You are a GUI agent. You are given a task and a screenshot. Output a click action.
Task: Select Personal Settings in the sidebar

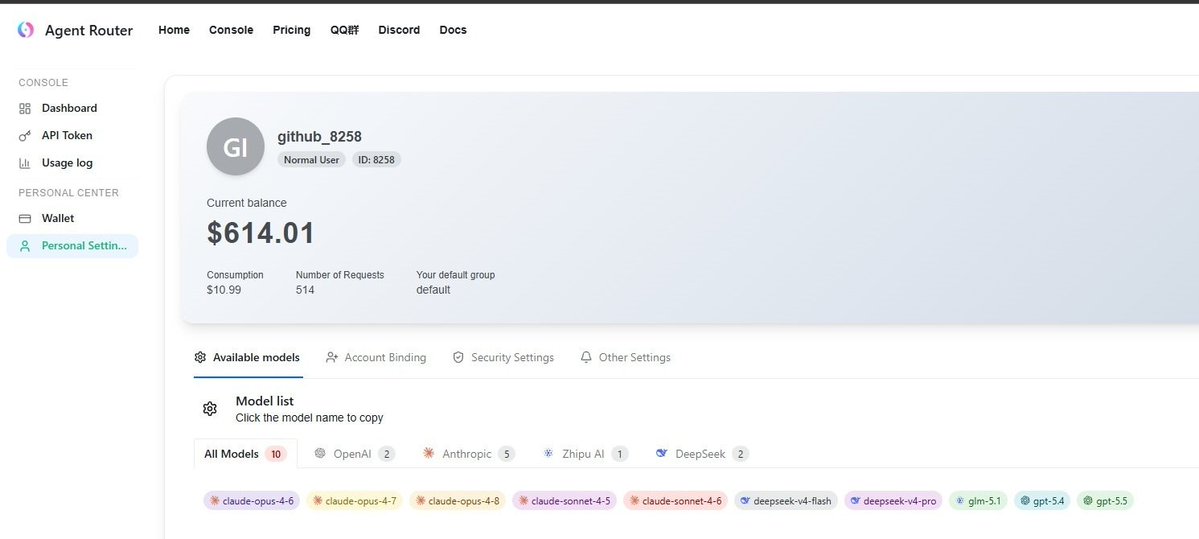pyautogui.click(x=73, y=246)
